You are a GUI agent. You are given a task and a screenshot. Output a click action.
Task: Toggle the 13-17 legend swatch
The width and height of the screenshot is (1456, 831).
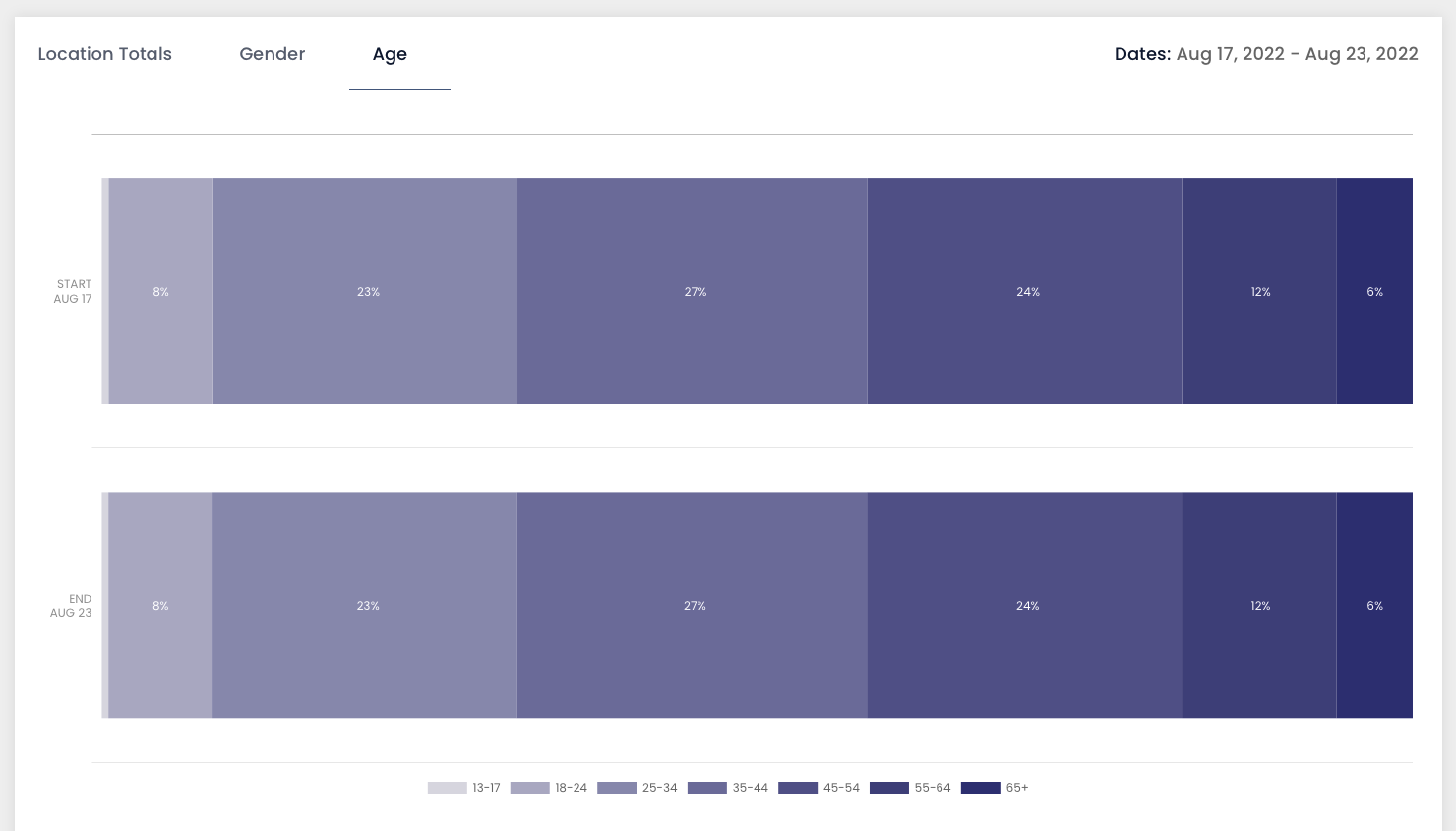point(448,788)
